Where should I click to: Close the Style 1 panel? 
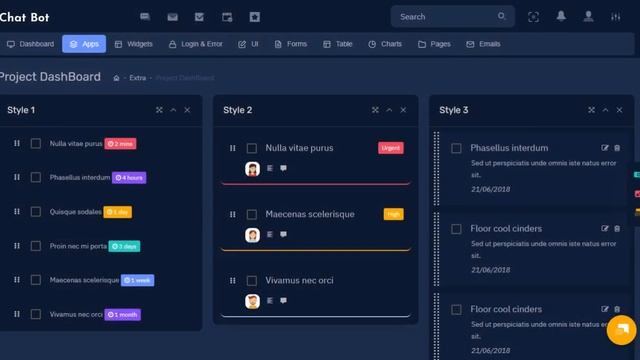pos(187,110)
